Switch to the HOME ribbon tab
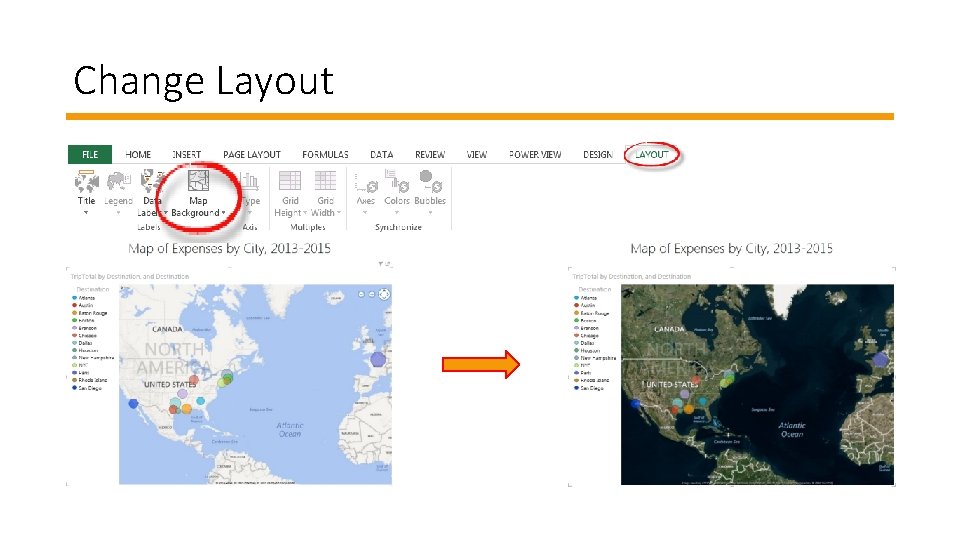This screenshot has width=960, height=540. 138,154
